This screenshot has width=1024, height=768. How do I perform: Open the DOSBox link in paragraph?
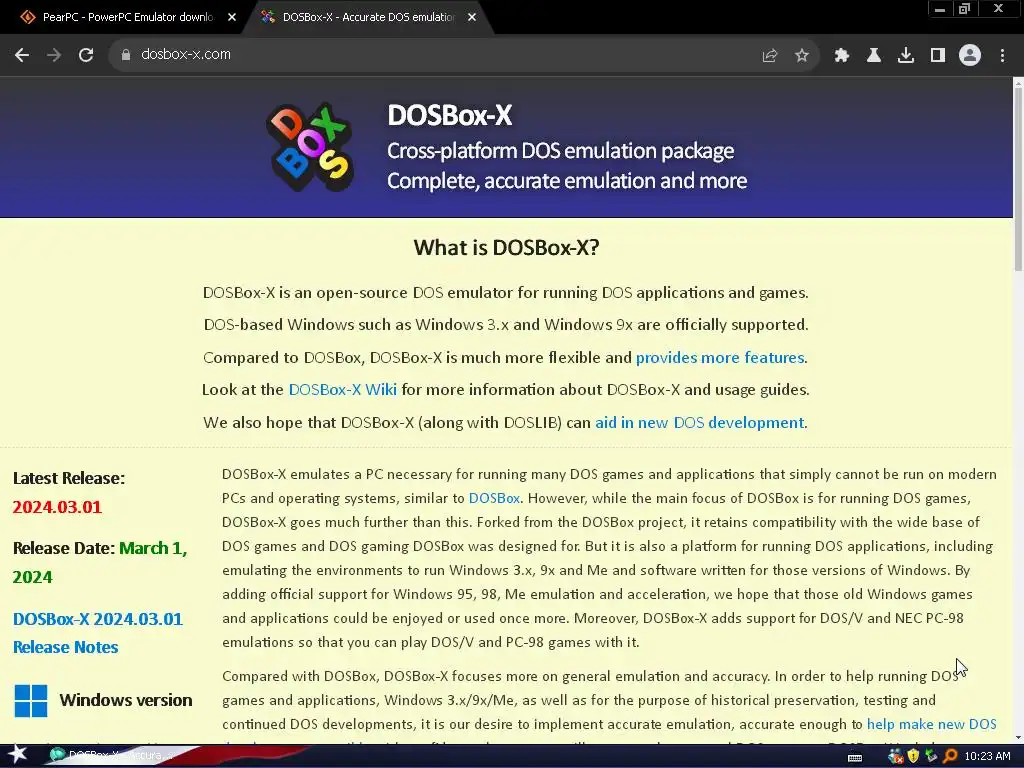(x=494, y=498)
